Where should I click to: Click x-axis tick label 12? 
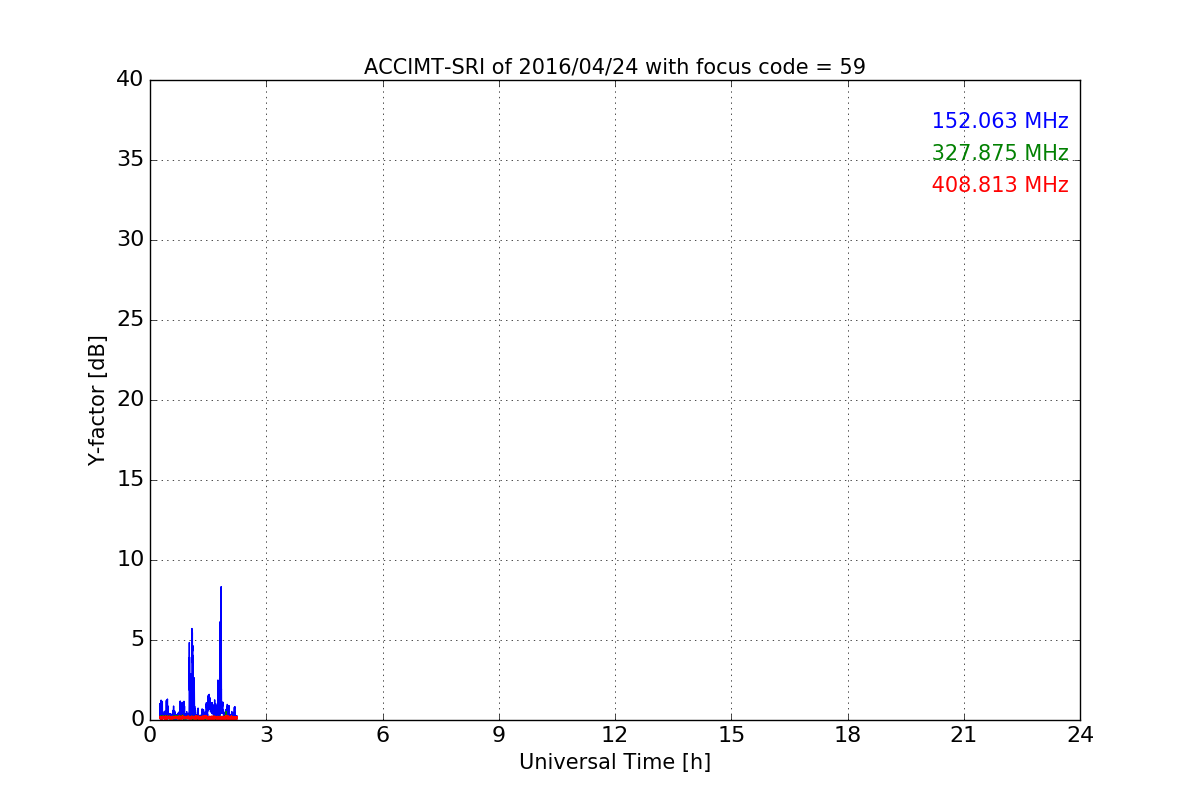pos(615,735)
